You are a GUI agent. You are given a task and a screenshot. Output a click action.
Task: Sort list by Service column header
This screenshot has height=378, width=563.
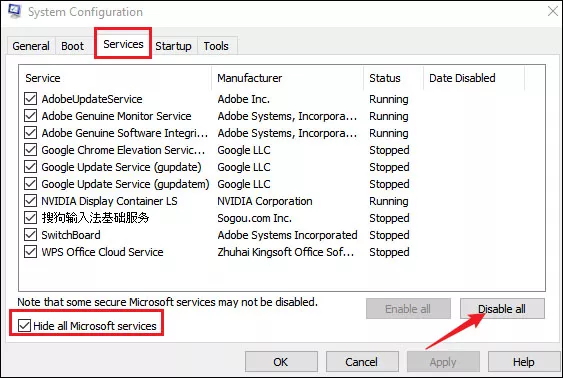click(x=116, y=78)
